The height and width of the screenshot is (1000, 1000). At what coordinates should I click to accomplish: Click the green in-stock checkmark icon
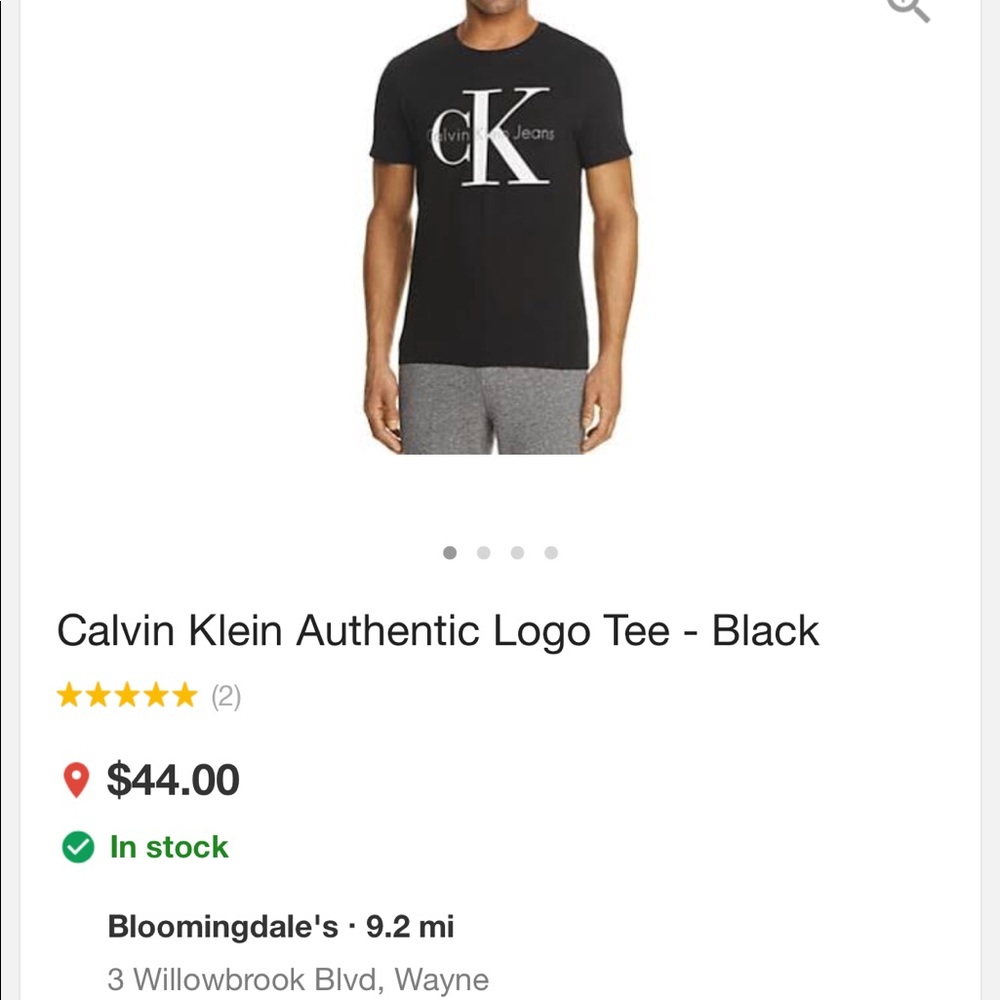point(78,847)
